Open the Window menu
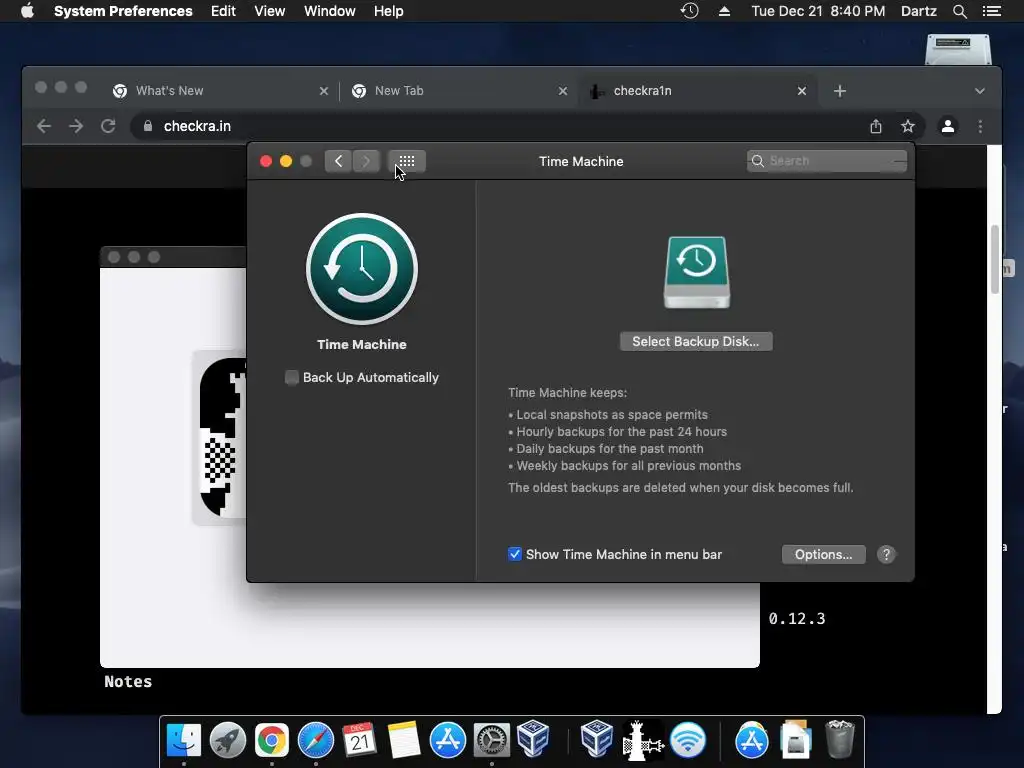The width and height of the screenshot is (1024, 768). coord(330,11)
